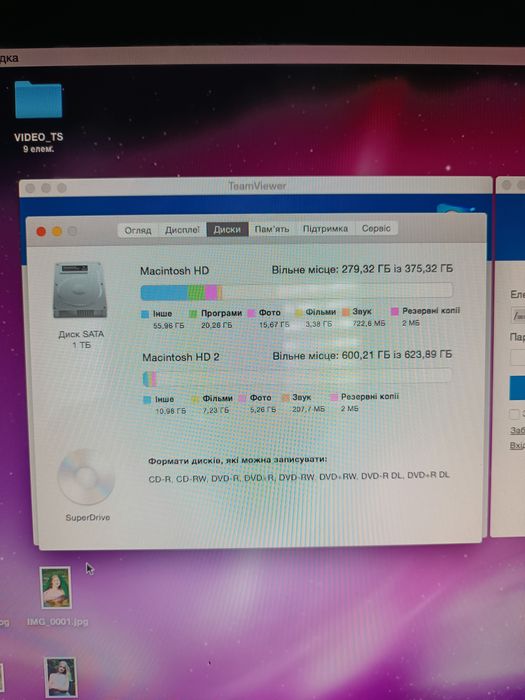This screenshot has width=525, height=700.
Task: Select the SuperDrive disc icon
Action: (x=85, y=477)
